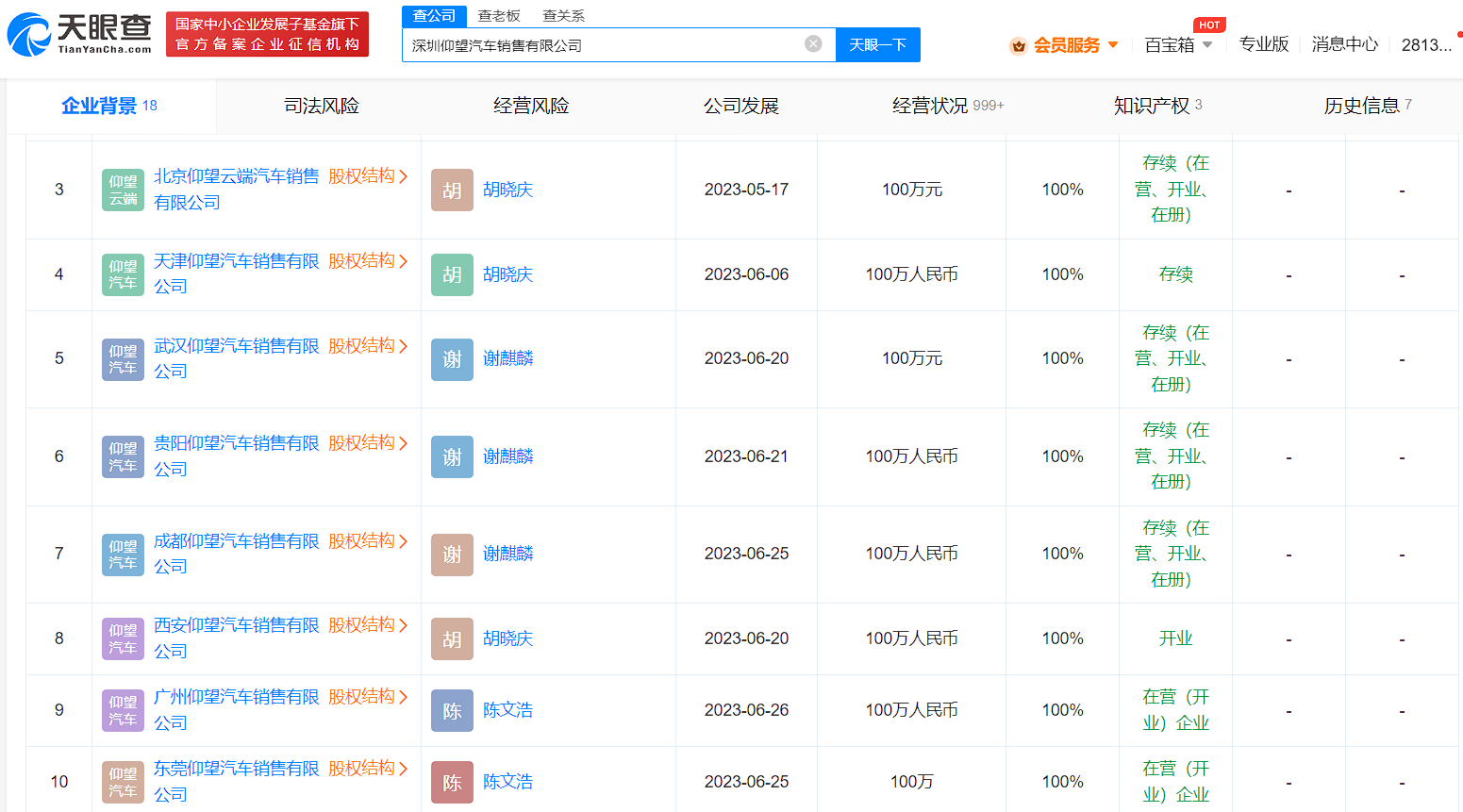
Task: Switch to the 企业背景 tab
Action: click(110, 106)
